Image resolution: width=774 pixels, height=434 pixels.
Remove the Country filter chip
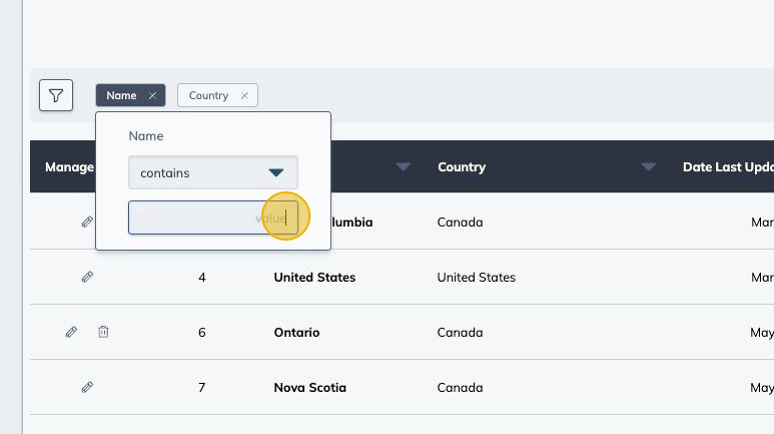coord(244,96)
